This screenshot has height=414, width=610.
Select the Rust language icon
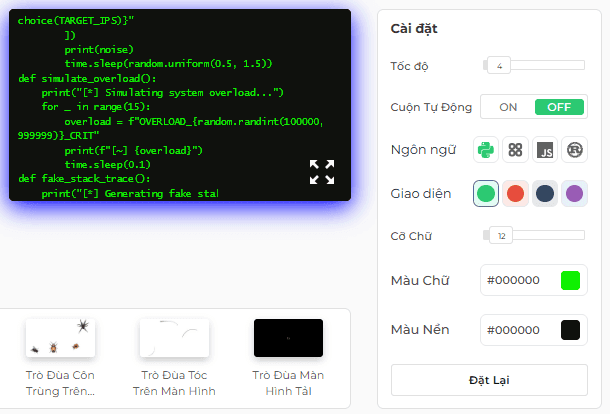tap(575, 150)
